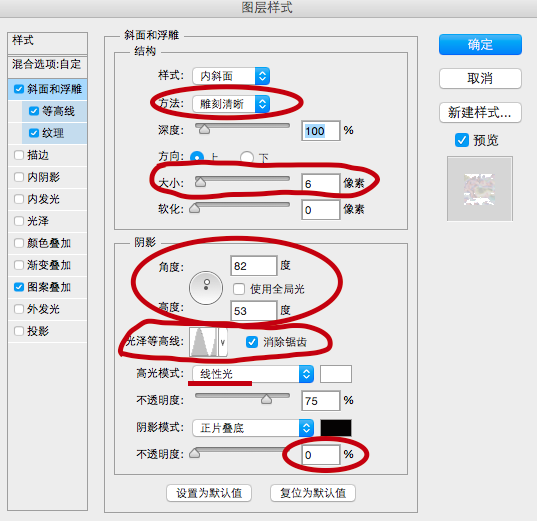Click highlight opacity field 75
This screenshot has height=521, width=537.
pyautogui.click(x=321, y=400)
